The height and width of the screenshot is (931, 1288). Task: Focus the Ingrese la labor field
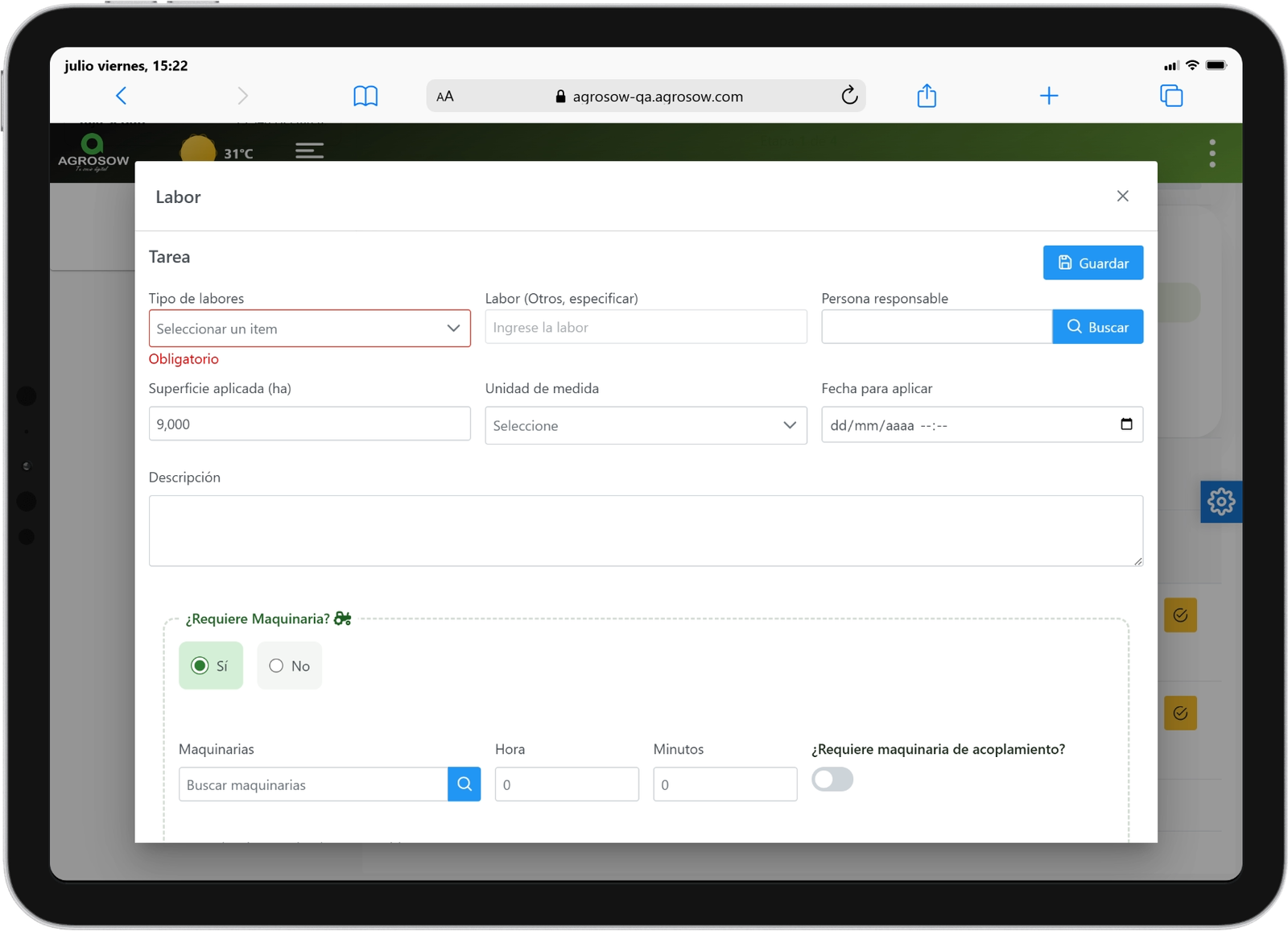(x=646, y=327)
